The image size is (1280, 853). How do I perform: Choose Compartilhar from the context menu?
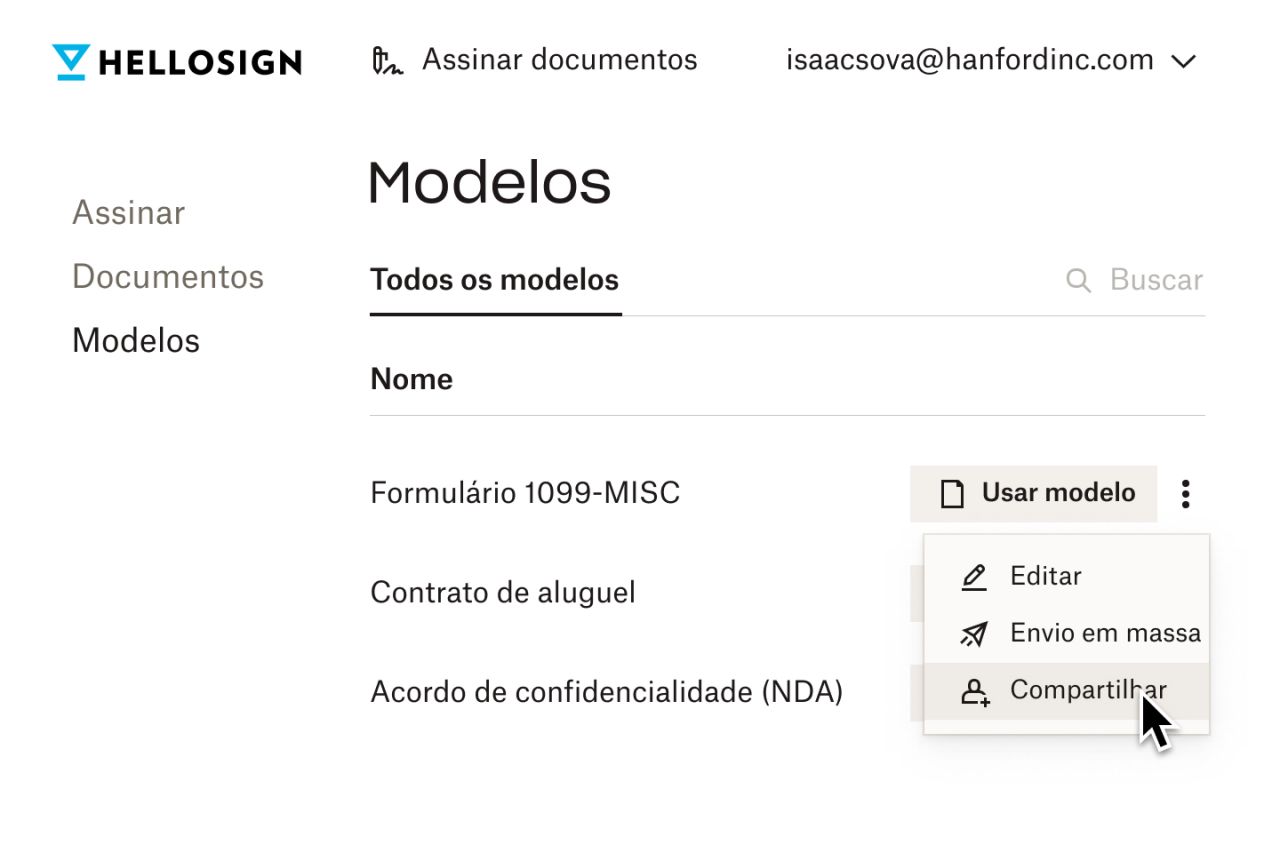[1087, 690]
